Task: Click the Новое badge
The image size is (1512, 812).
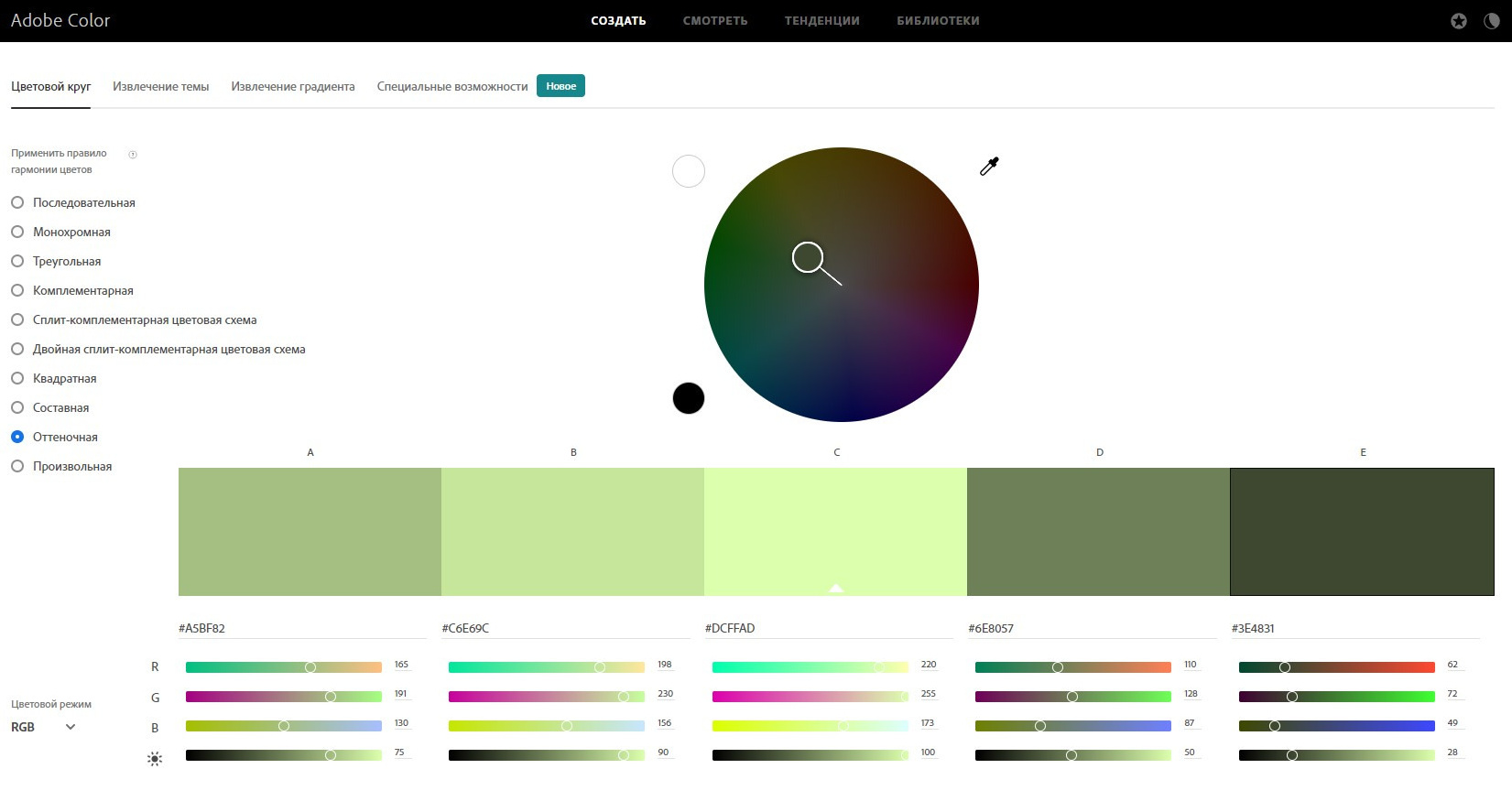Action: (x=560, y=86)
